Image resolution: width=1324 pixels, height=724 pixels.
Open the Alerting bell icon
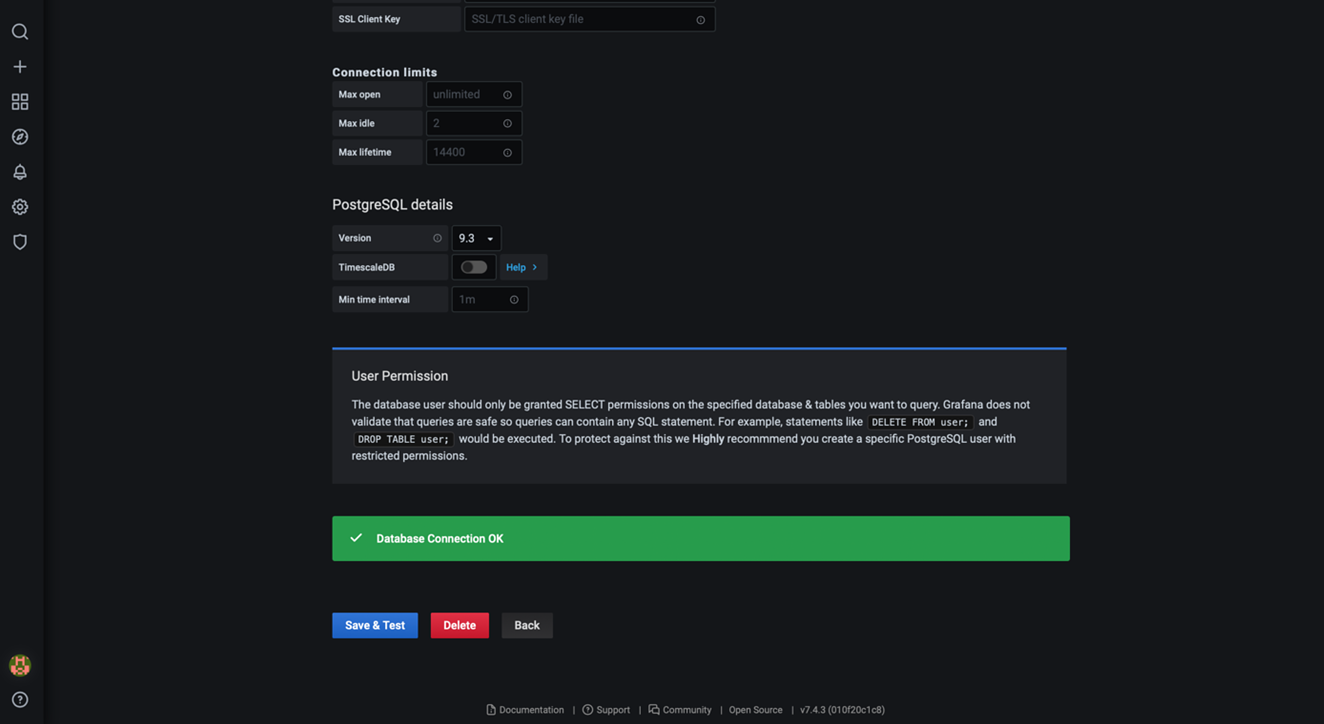pos(20,172)
